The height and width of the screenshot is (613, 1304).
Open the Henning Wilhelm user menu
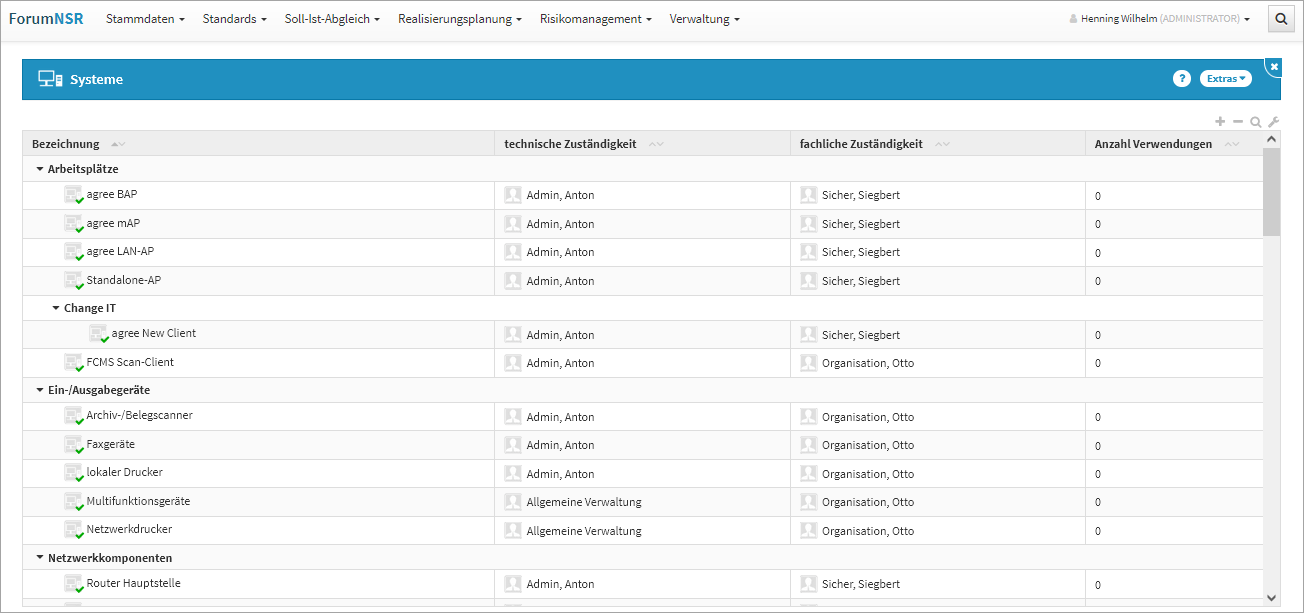(1159, 19)
